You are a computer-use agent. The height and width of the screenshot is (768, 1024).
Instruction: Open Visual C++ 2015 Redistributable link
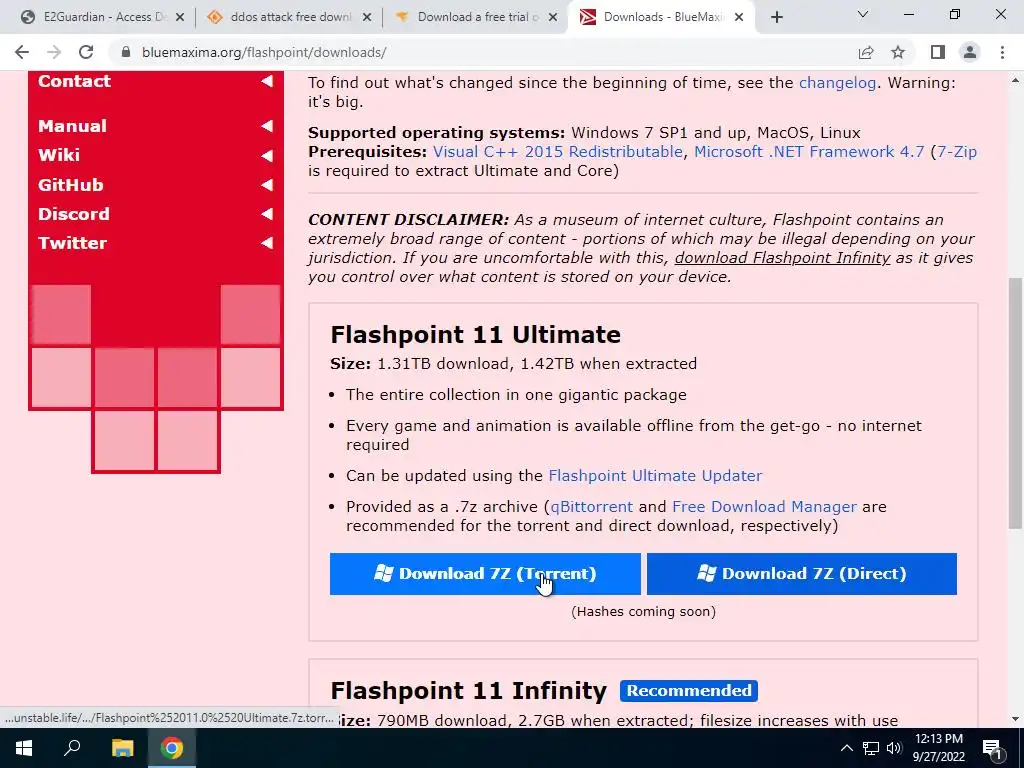coord(558,152)
